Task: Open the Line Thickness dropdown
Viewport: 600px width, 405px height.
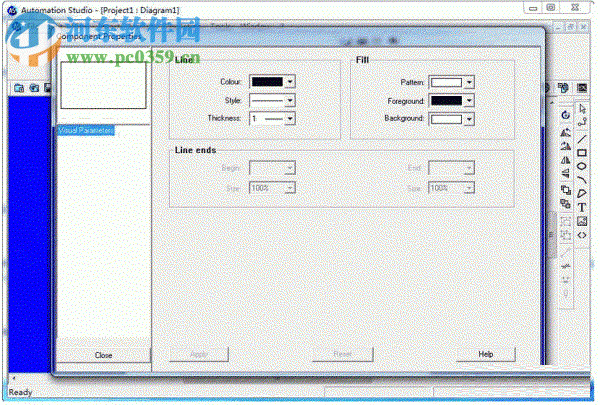Action: [x=290, y=119]
